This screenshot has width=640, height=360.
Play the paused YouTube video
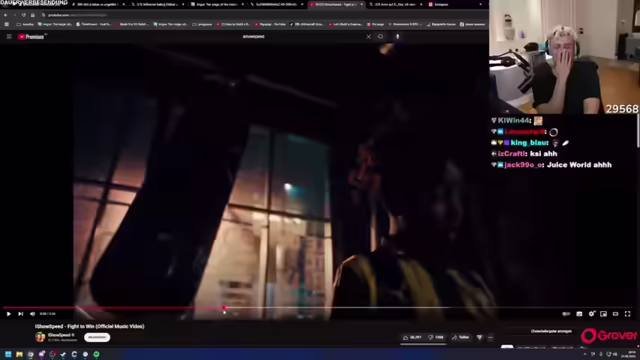(x=9, y=314)
